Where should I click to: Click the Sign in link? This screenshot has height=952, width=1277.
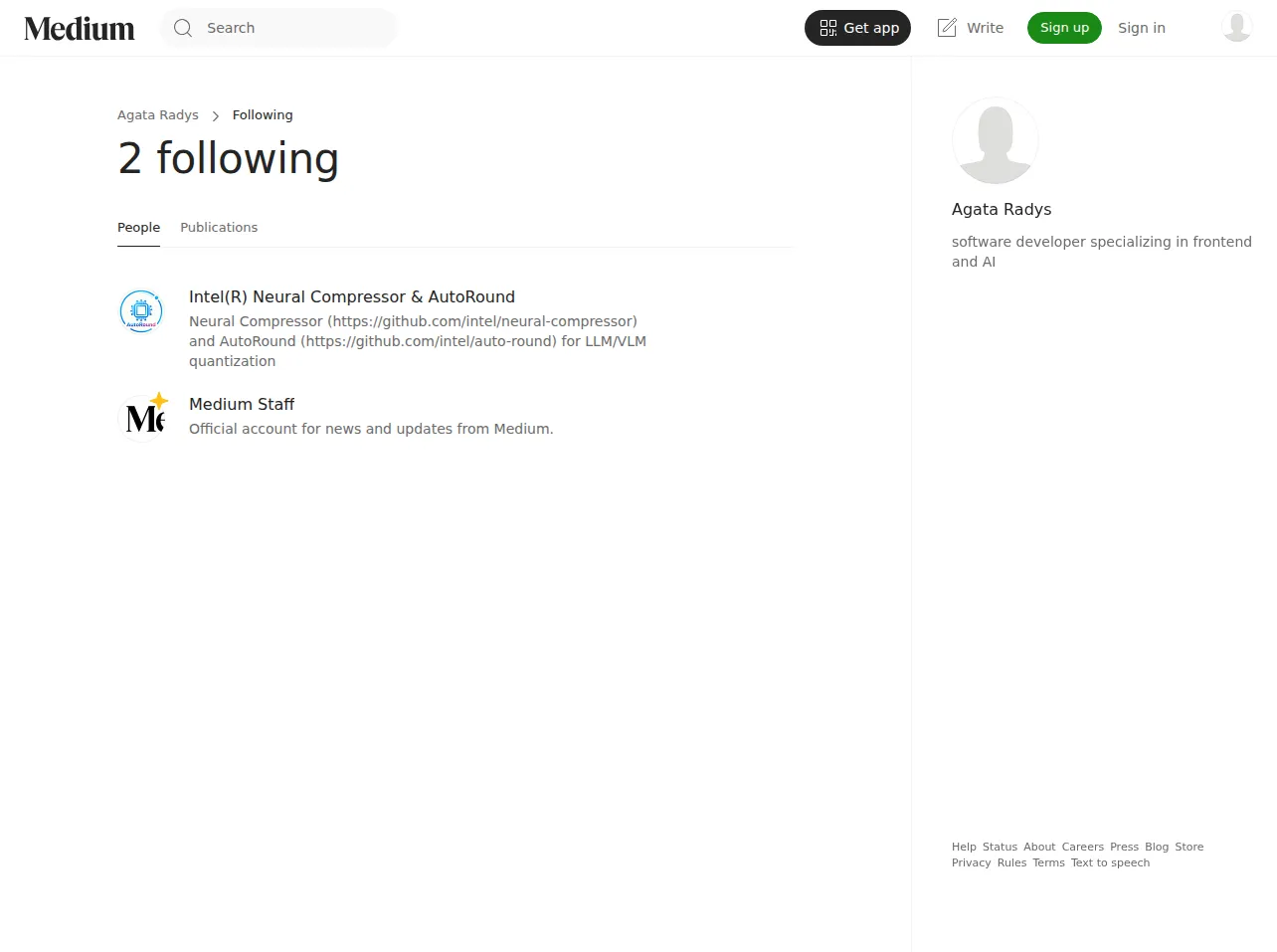(x=1142, y=28)
